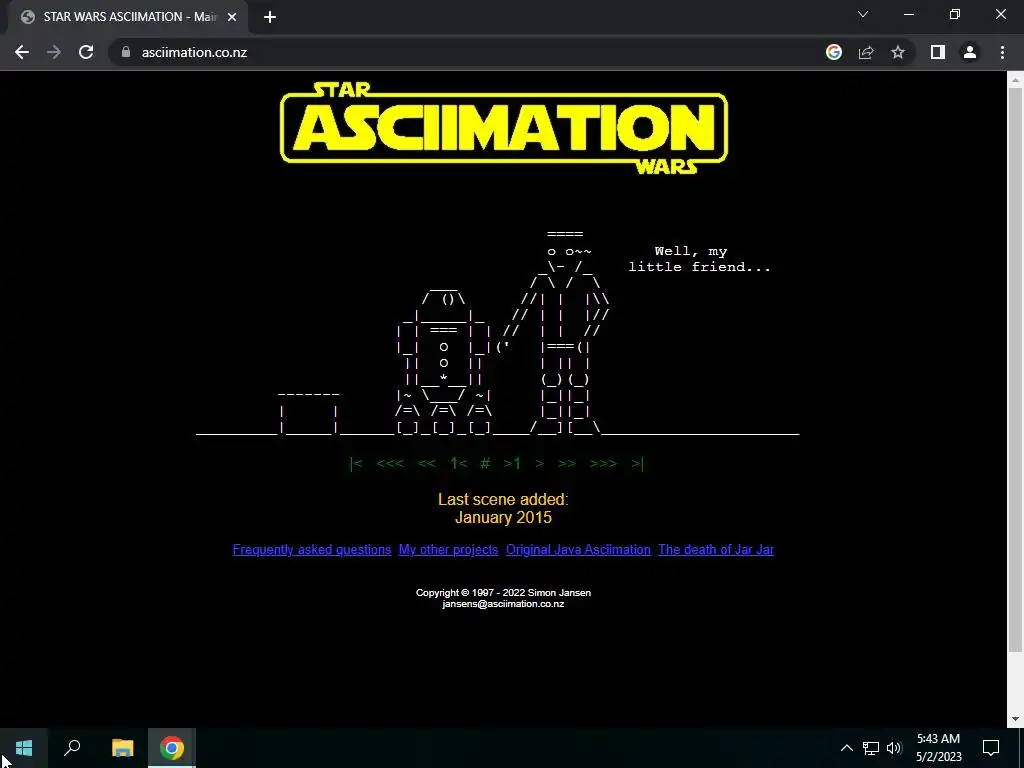The width and height of the screenshot is (1024, 768).
Task: Open the Chrome side panel
Action: pos(938,52)
